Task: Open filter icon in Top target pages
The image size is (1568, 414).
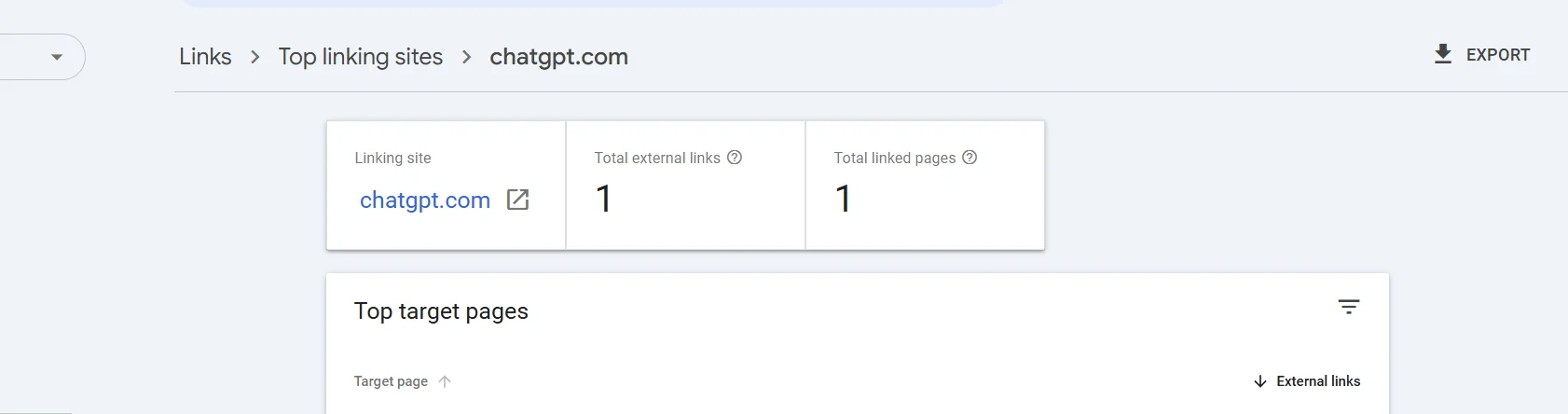Action: pyautogui.click(x=1349, y=307)
